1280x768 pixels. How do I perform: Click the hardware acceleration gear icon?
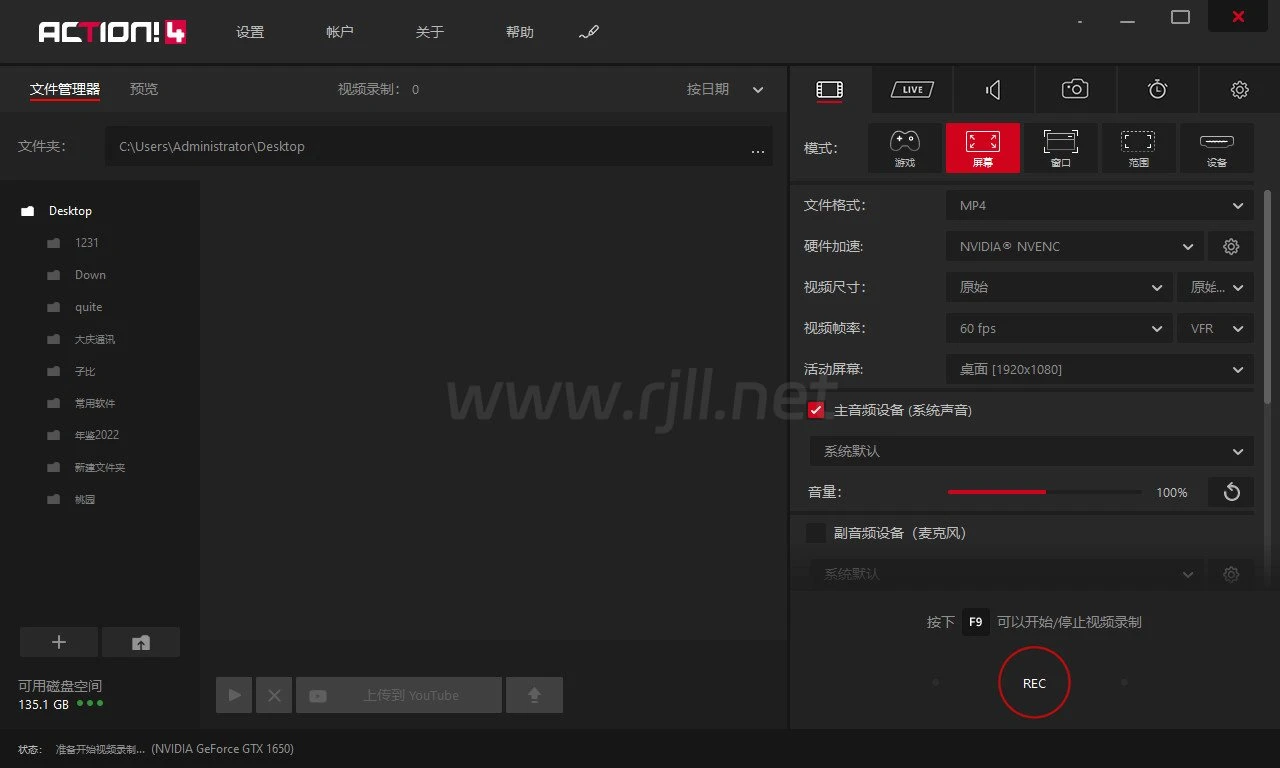(1231, 246)
